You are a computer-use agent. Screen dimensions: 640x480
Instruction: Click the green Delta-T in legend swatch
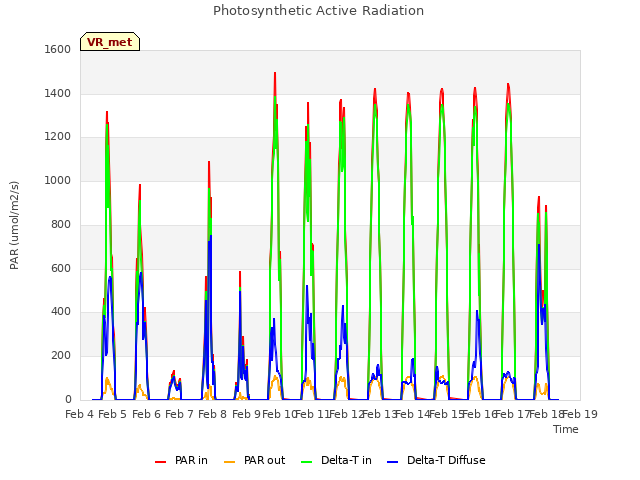click(x=307, y=462)
